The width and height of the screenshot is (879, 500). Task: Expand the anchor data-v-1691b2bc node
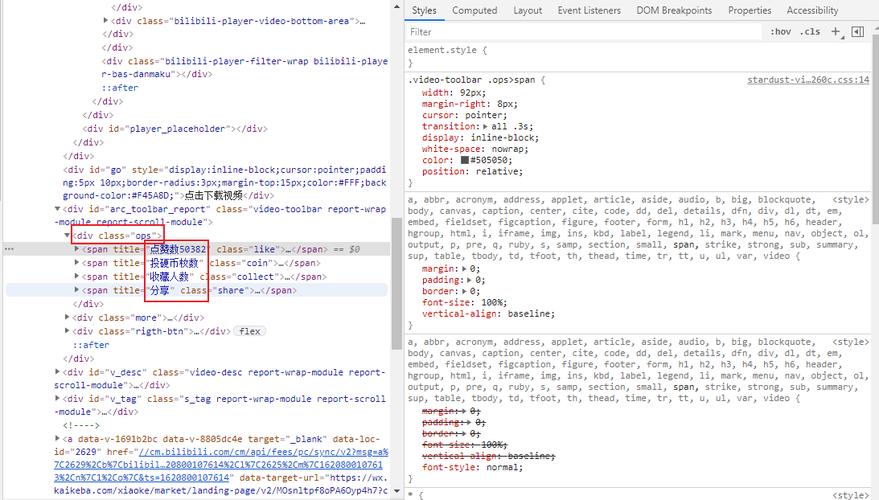click(x=58, y=439)
